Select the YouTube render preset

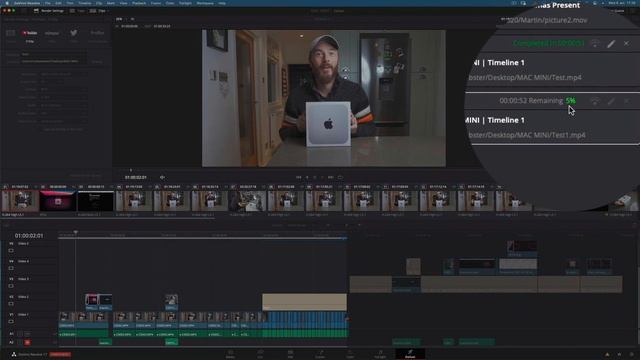pyautogui.click(x=30, y=33)
